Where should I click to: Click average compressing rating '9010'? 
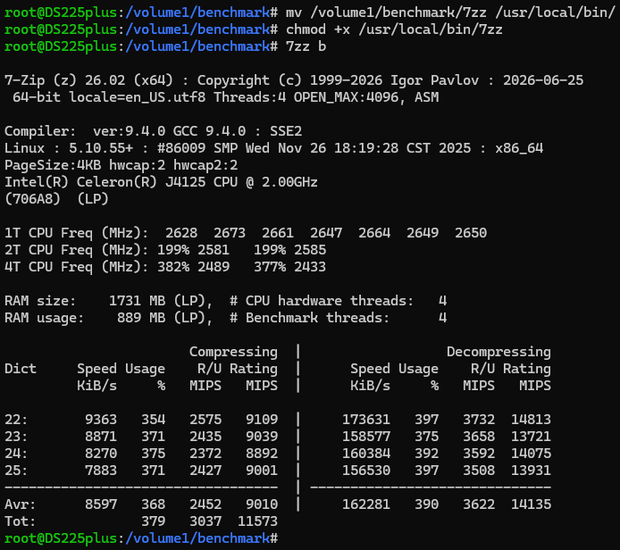pyautogui.click(x=261, y=505)
